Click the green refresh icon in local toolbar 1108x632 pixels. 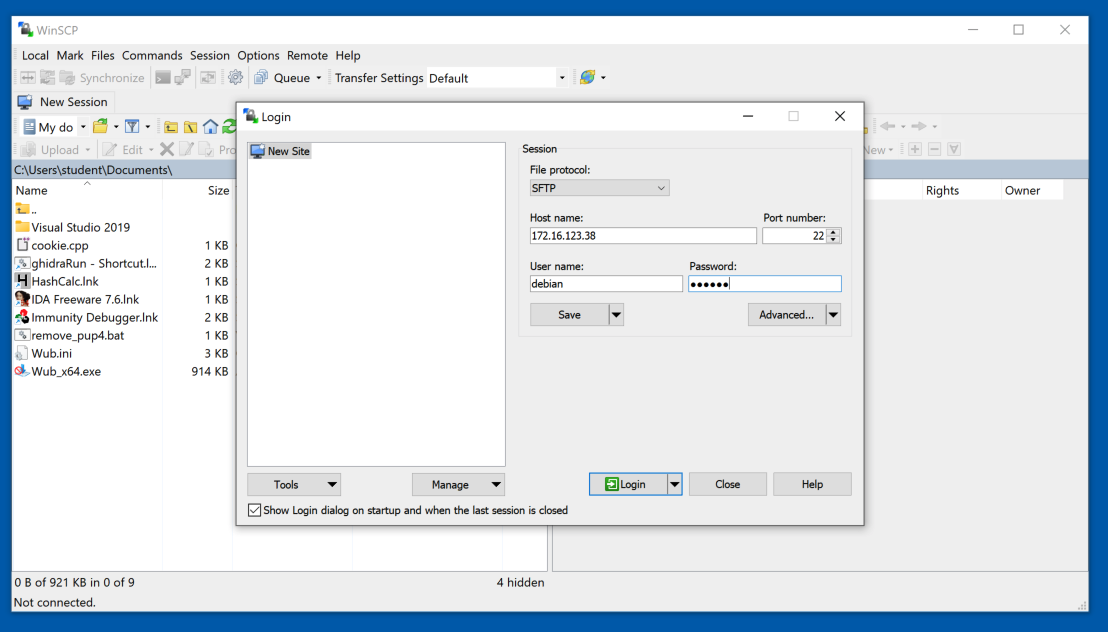pos(229,127)
